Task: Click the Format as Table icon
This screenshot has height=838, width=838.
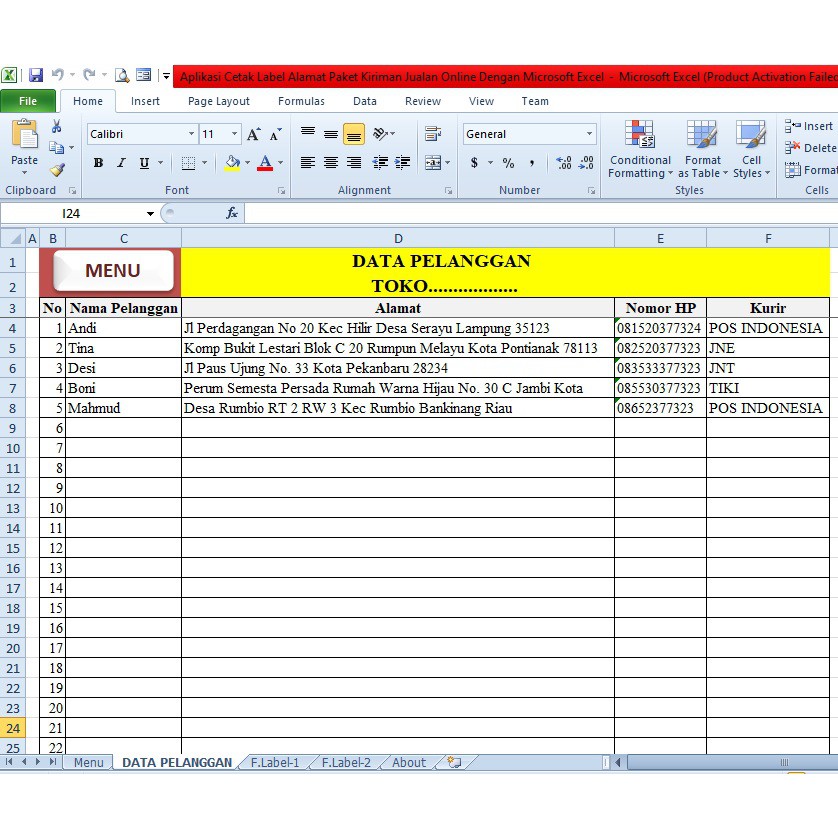Action: point(702,150)
